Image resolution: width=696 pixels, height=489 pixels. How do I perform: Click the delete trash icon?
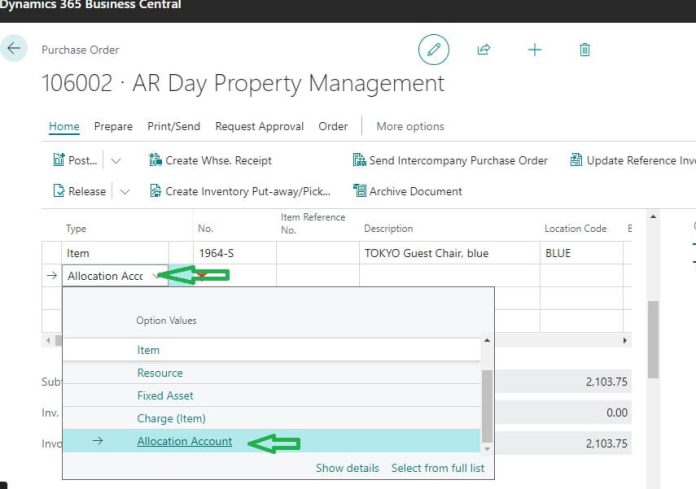585,49
